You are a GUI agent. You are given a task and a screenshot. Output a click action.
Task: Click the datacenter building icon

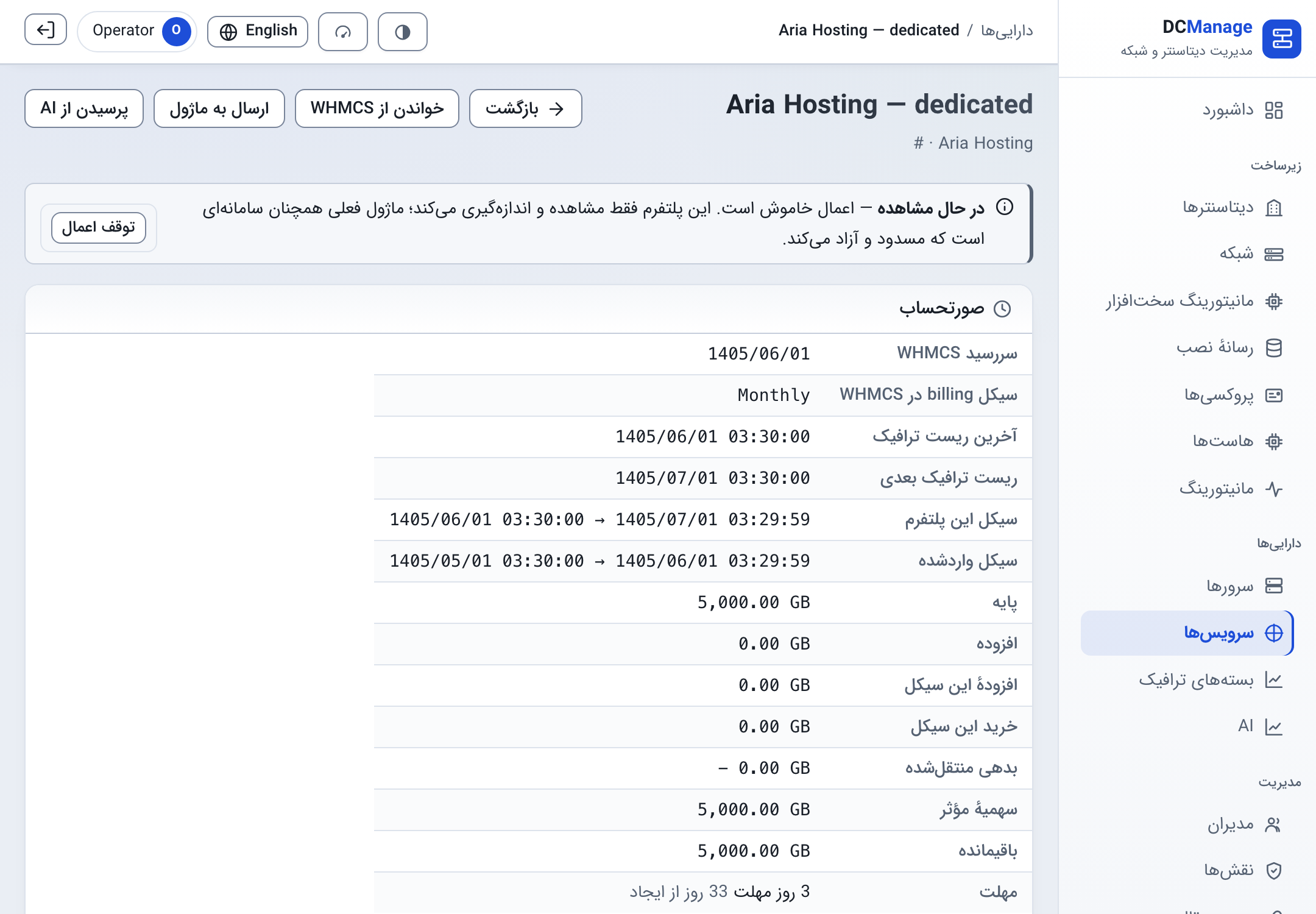1274,208
